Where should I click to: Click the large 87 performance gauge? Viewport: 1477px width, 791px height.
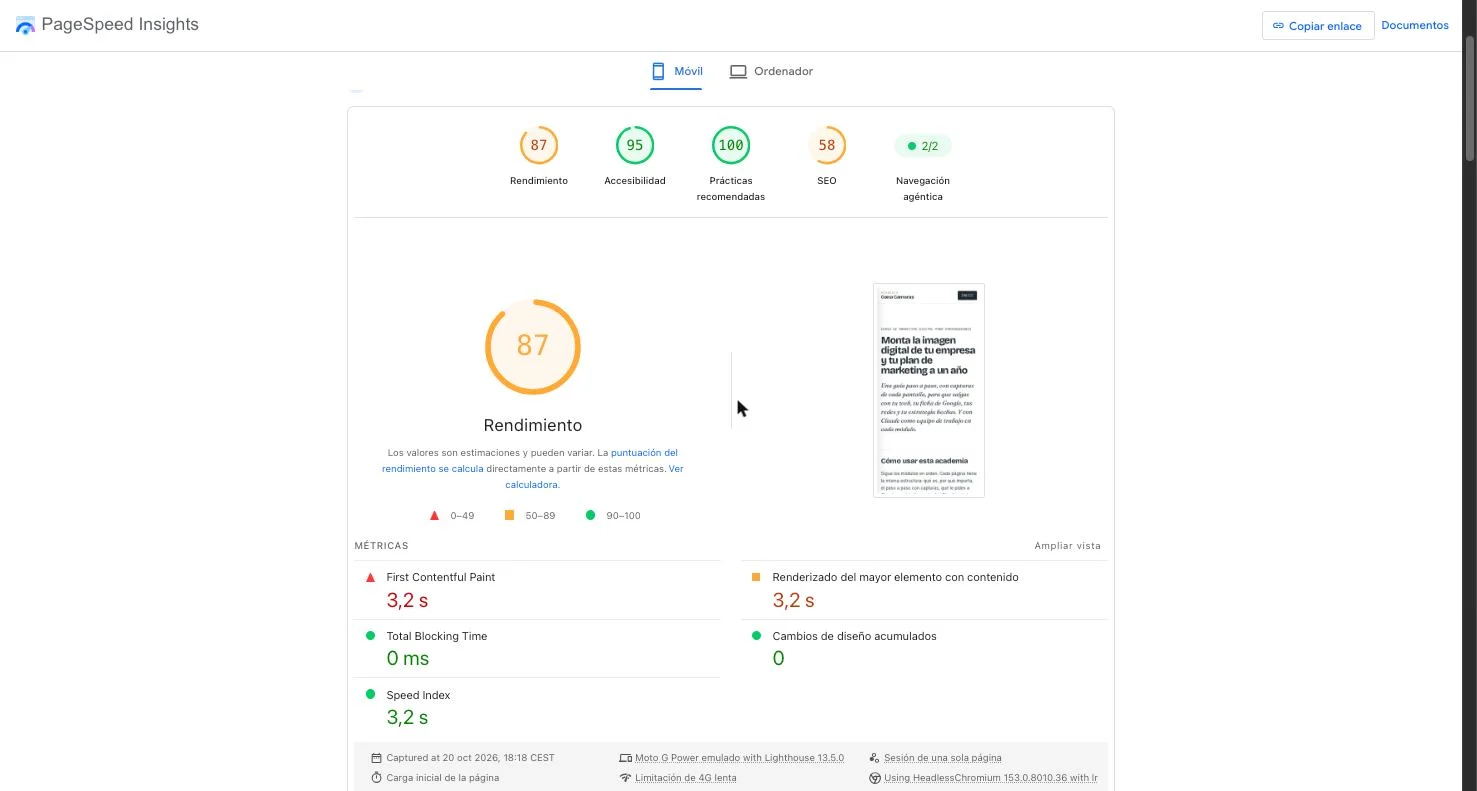[x=533, y=346]
